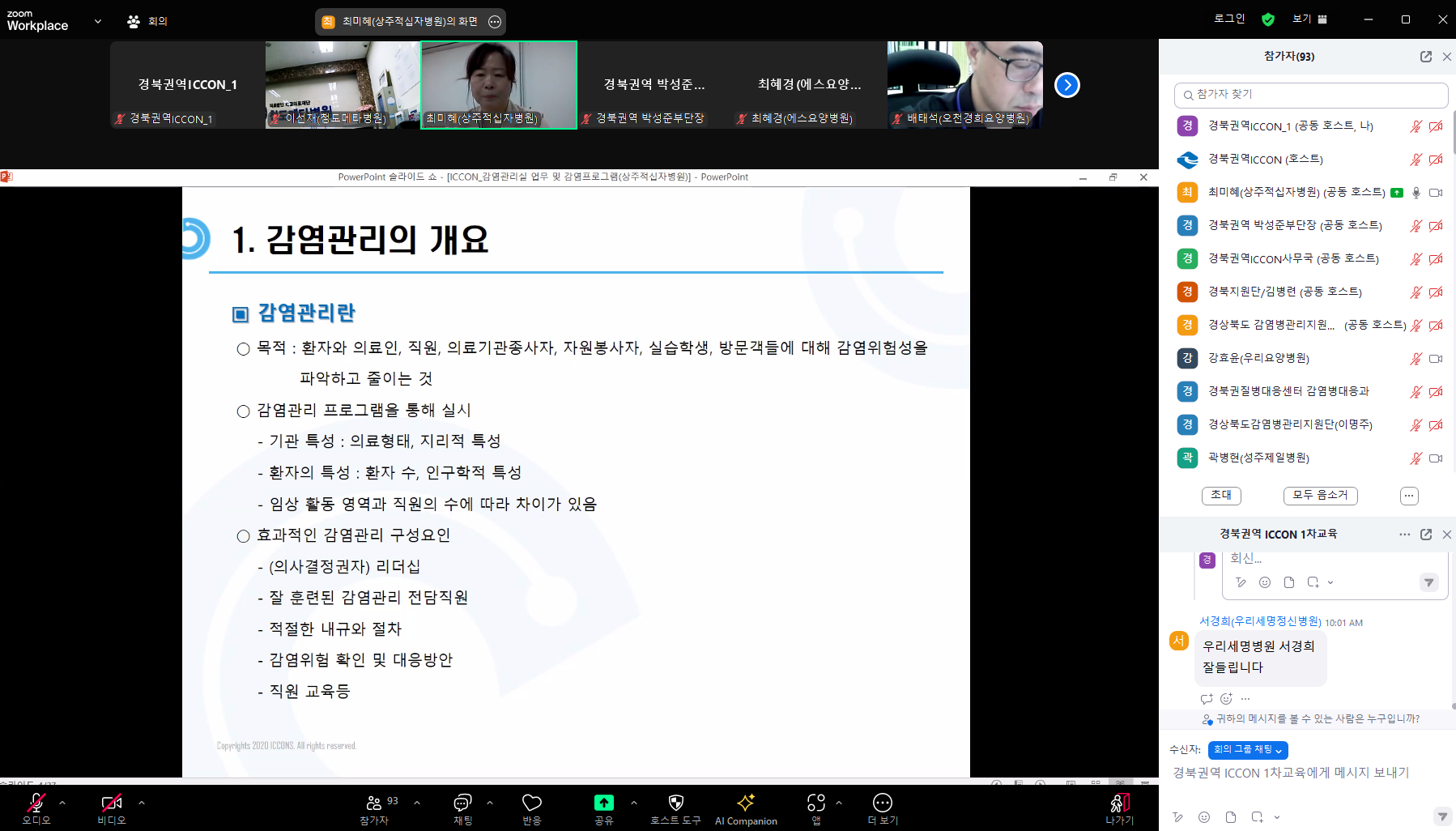Start video with the 비디오 camera icon
The width and height of the screenshot is (1456, 831).
click(x=112, y=803)
